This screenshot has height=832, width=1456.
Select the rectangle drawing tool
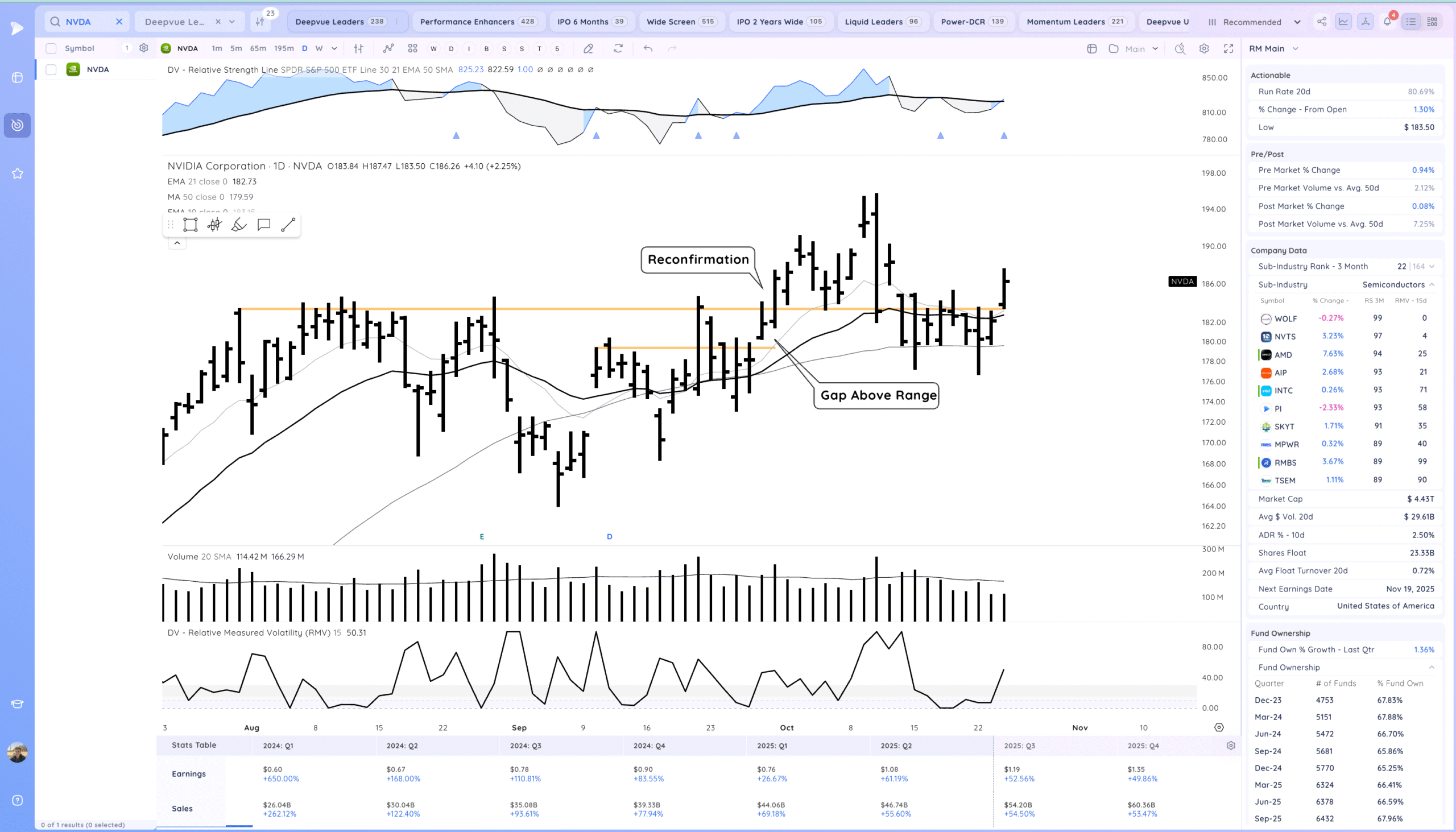pyautogui.click(x=191, y=225)
